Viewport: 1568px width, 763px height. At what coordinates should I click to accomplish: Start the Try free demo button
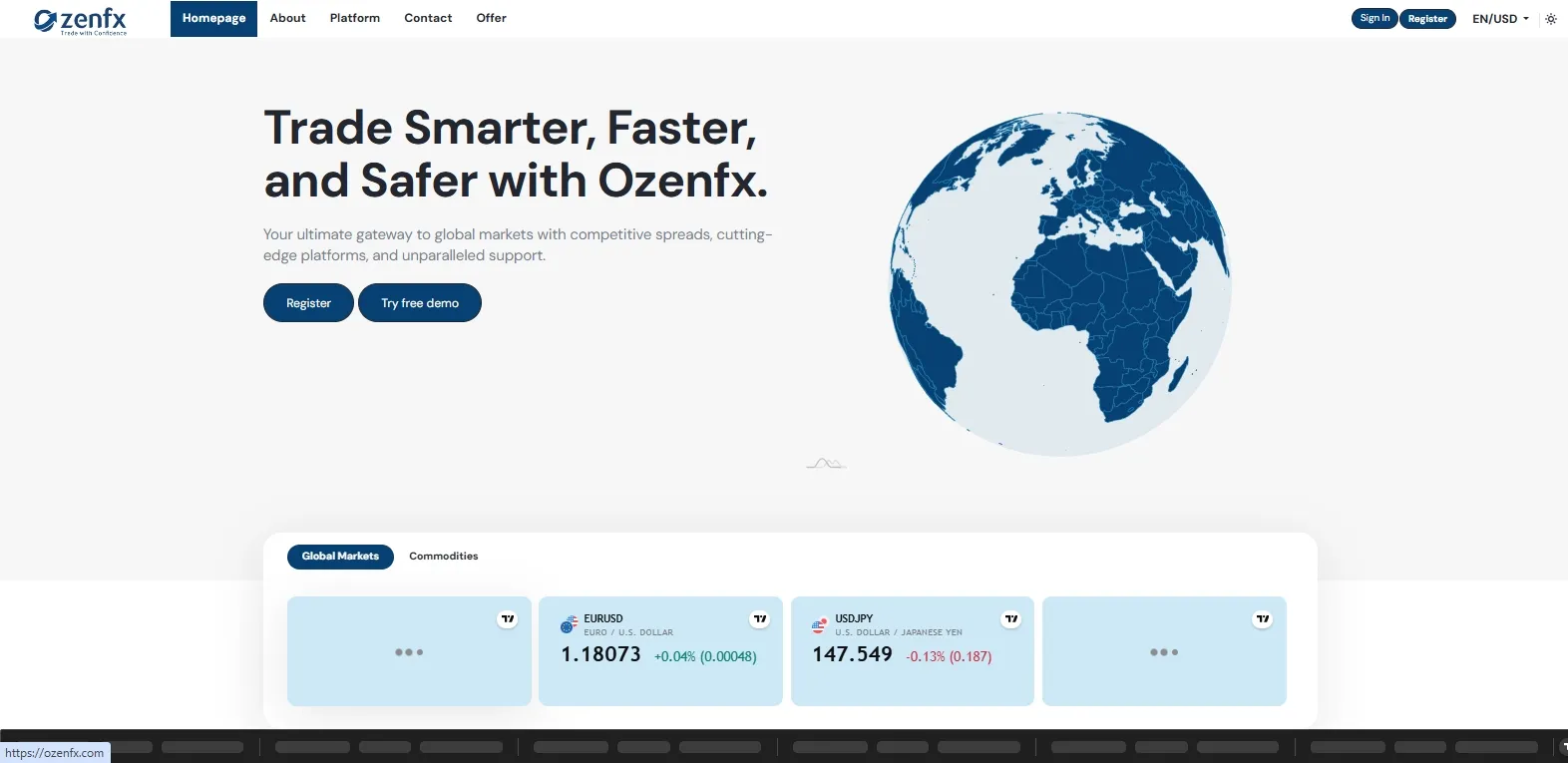pos(420,303)
